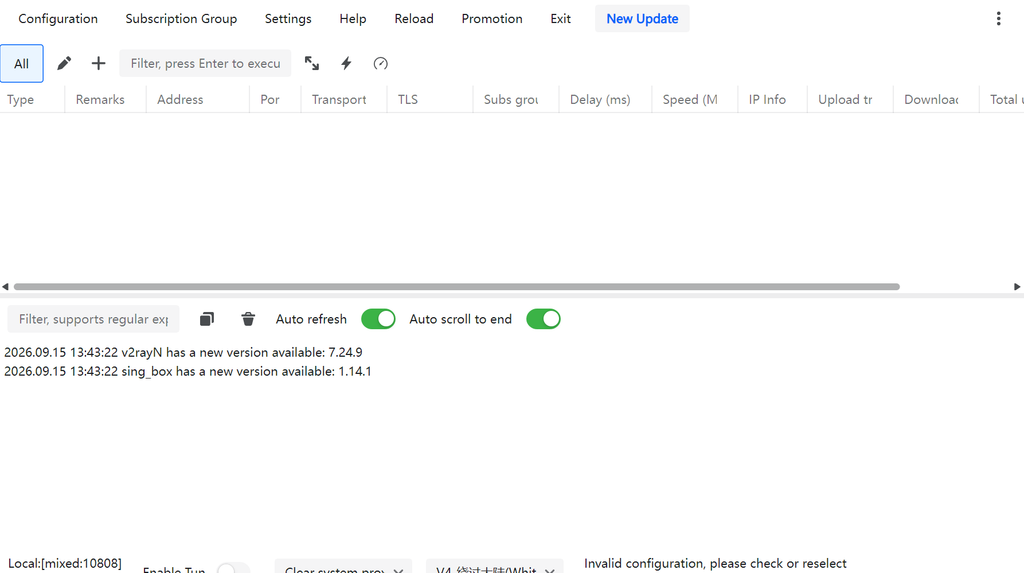Screen dimensions: 1024x573
Task: Focus the server filter input field
Action: click(x=205, y=63)
